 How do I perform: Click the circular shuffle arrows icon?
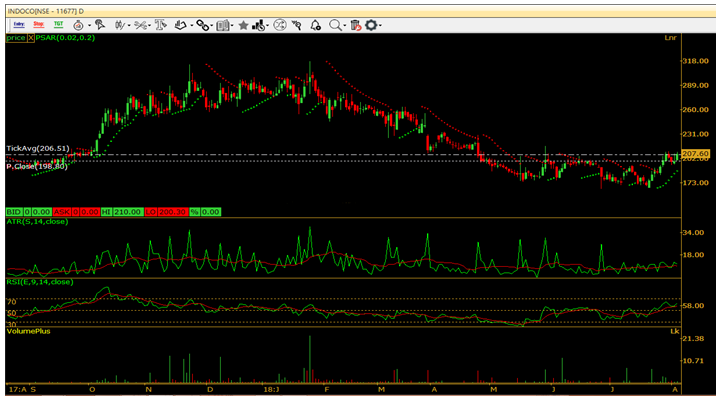click(x=280, y=25)
